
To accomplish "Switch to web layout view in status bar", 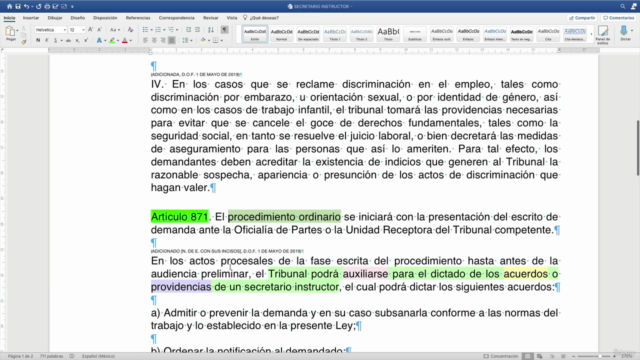I will pos(540,356).
